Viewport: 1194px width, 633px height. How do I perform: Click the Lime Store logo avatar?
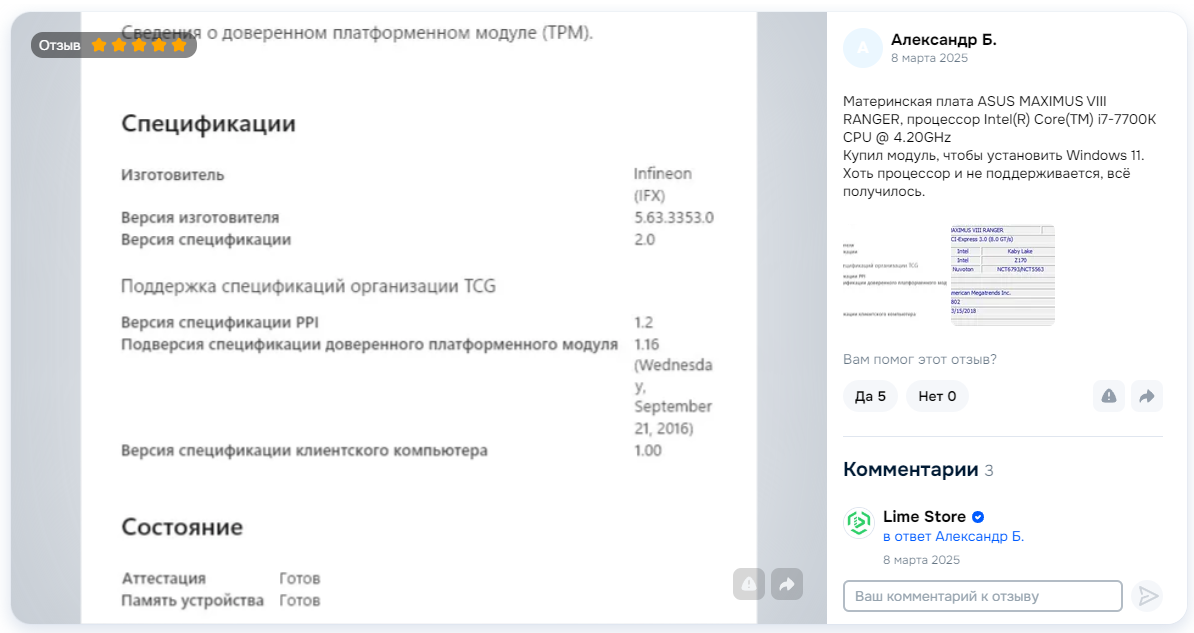coord(858,523)
